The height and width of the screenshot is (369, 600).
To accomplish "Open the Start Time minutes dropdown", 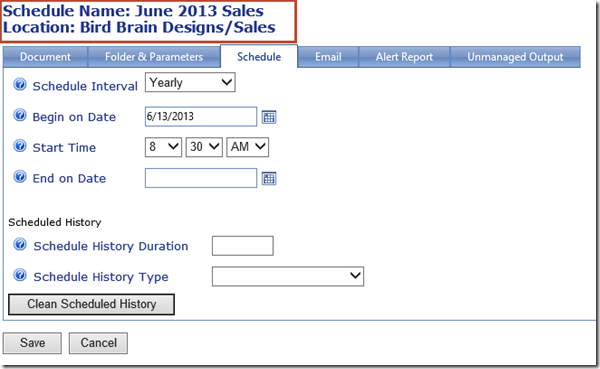I will click(204, 147).
